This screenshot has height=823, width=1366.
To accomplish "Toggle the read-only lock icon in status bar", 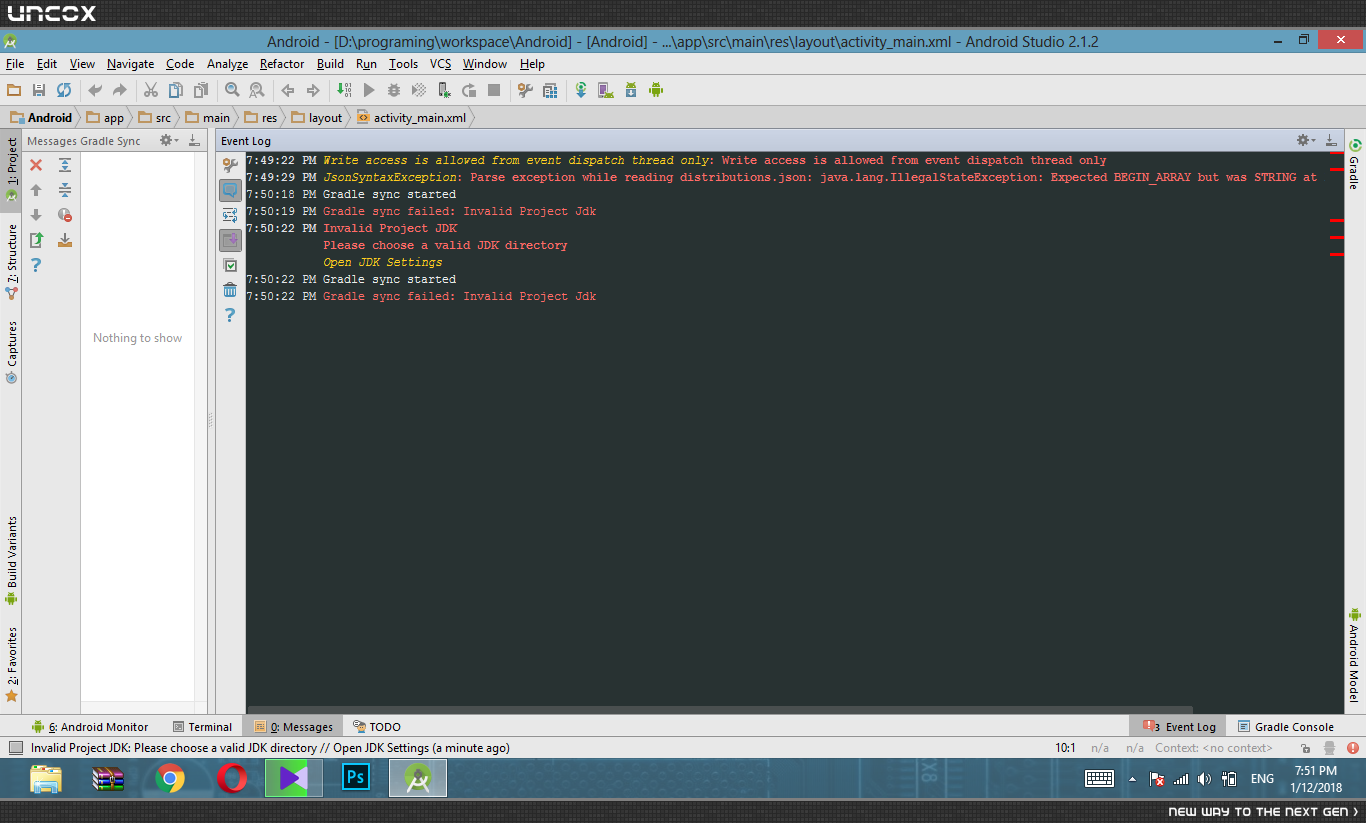I will 1307,748.
